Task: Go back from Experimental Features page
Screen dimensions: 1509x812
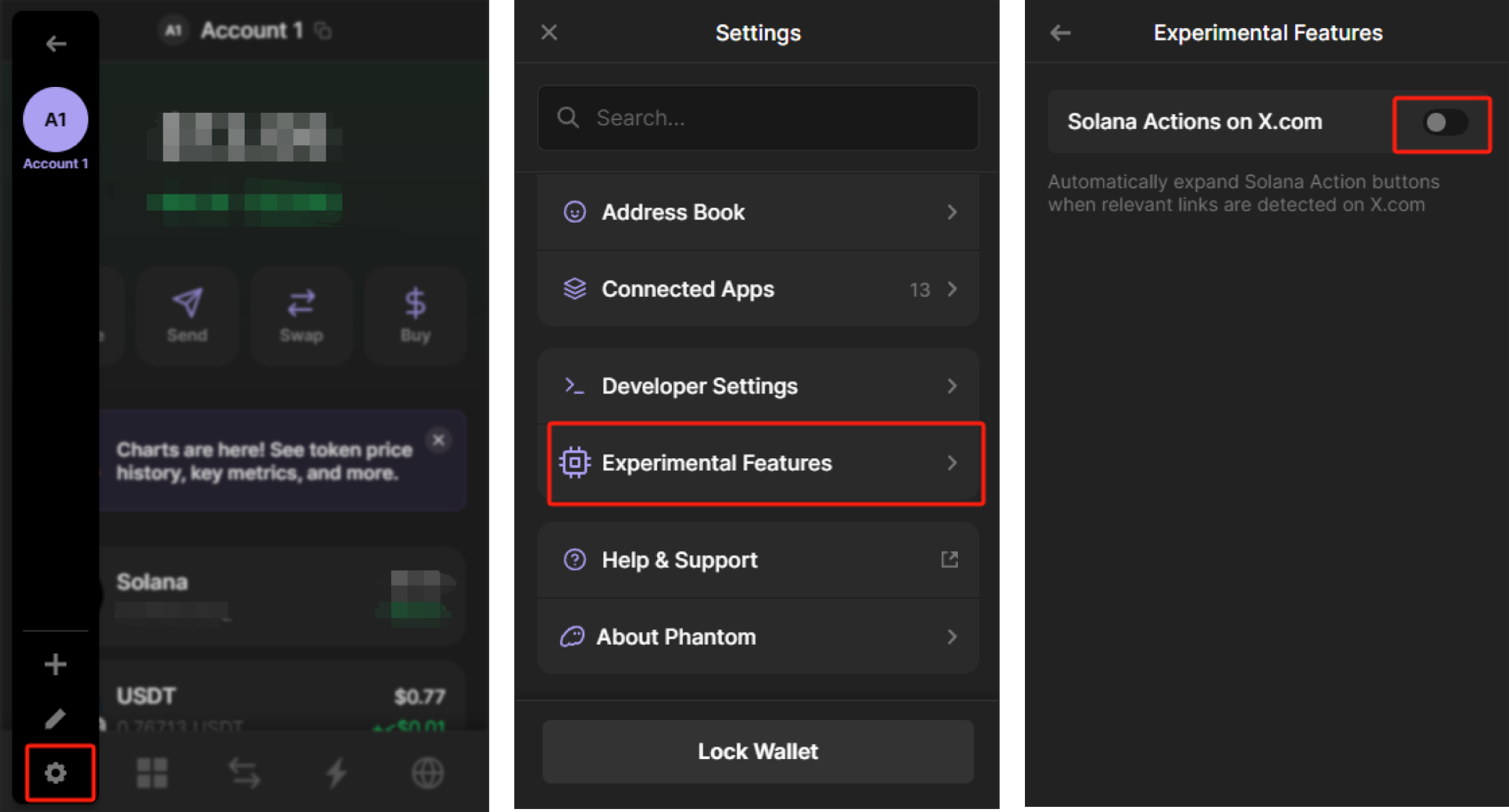Action: pyautogui.click(x=1060, y=33)
